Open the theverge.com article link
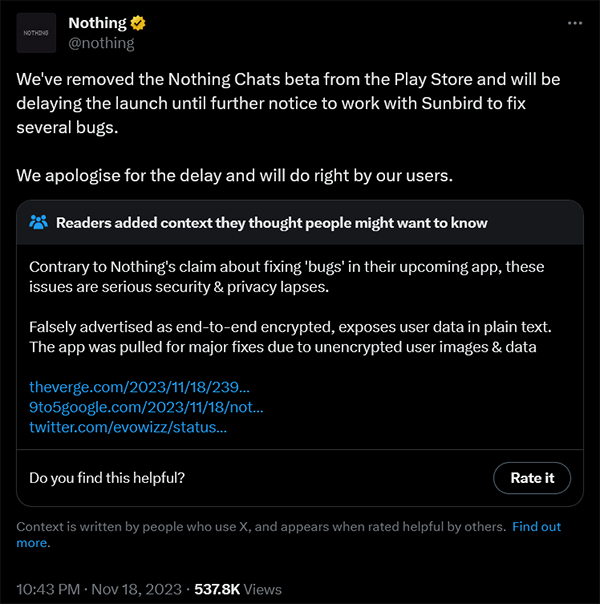The width and height of the screenshot is (600, 604). click(139, 387)
